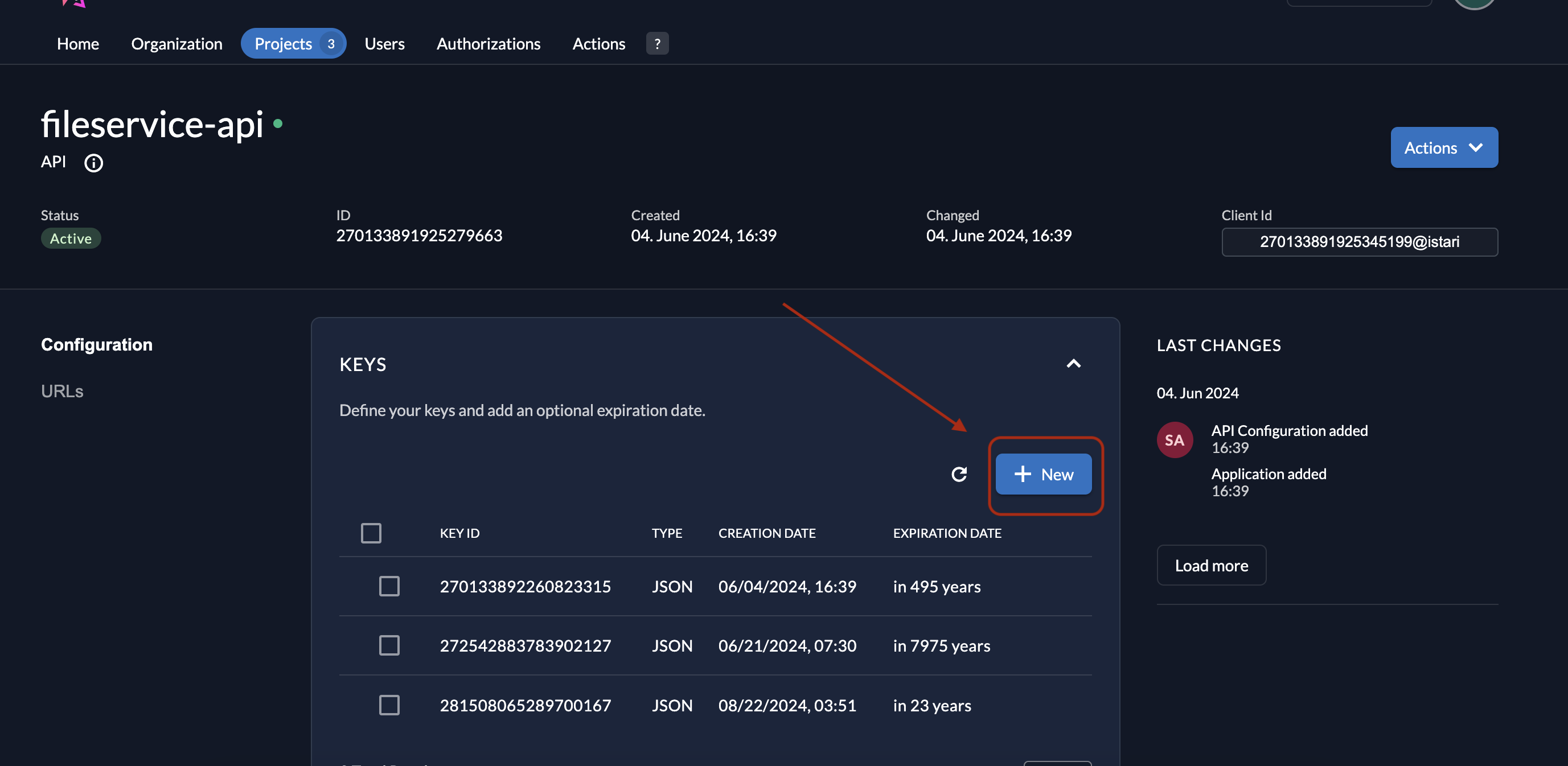Click the API info circle icon

click(93, 163)
